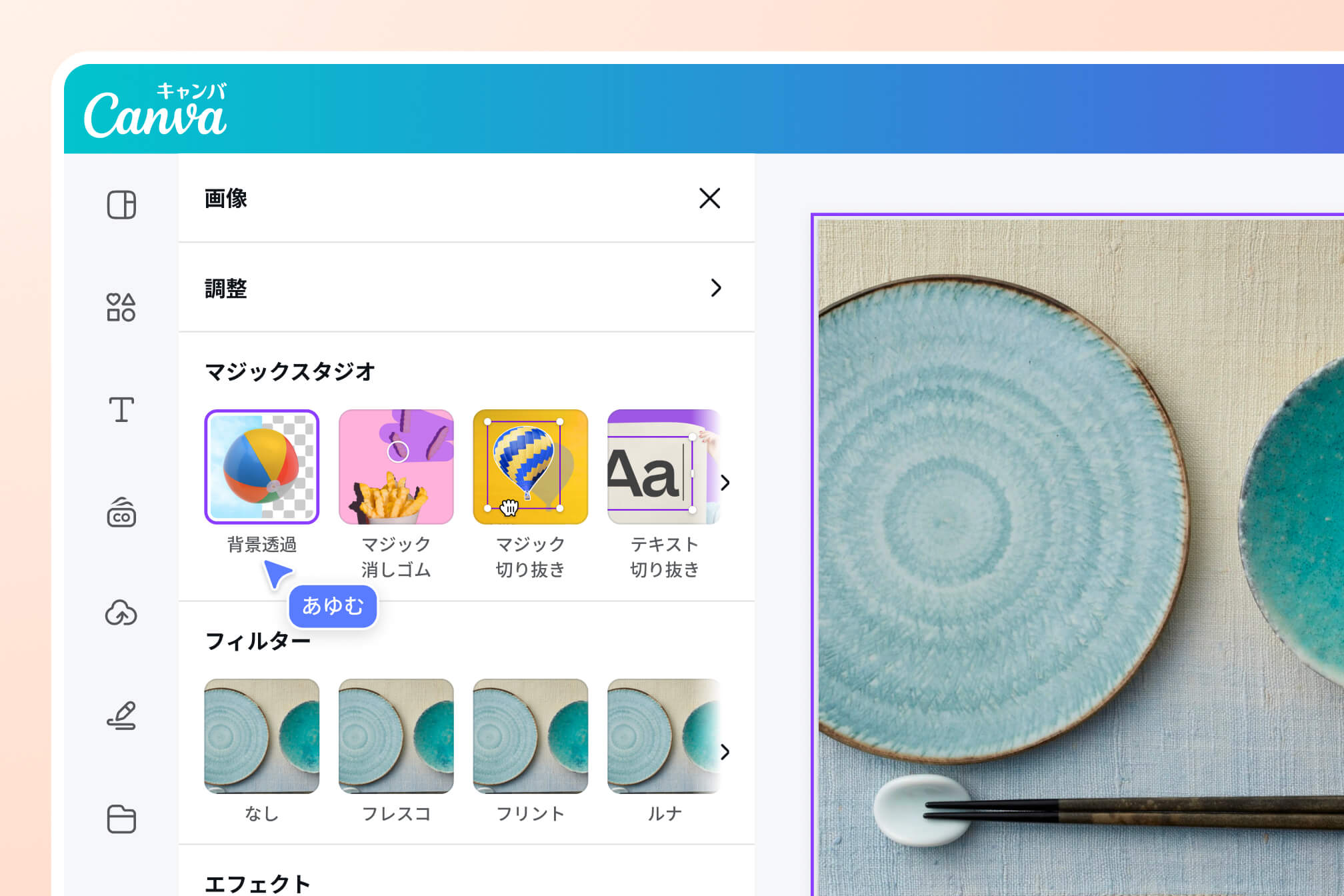This screenshot has width=1344, height=896.
Task: Open the Design templates sidebar icon
Action: (121, 205)
